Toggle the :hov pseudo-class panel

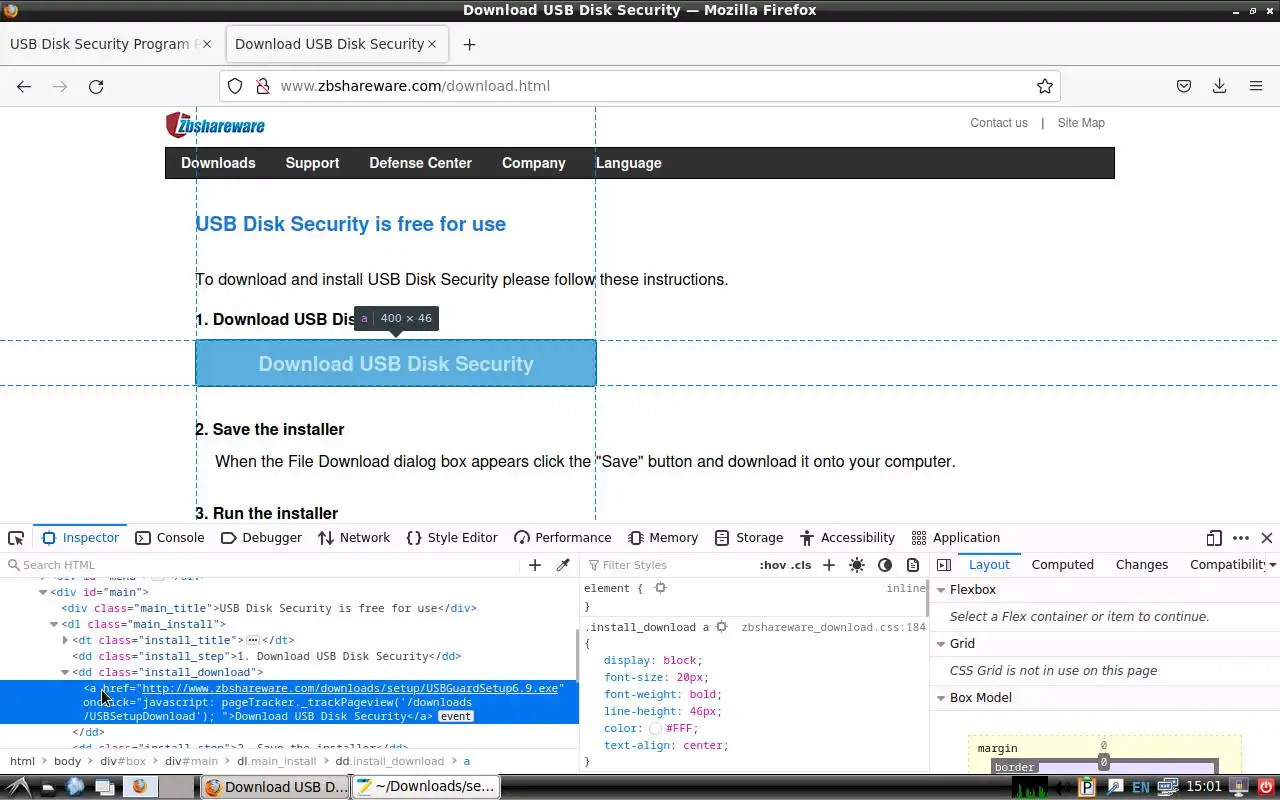tap(773, 565)
